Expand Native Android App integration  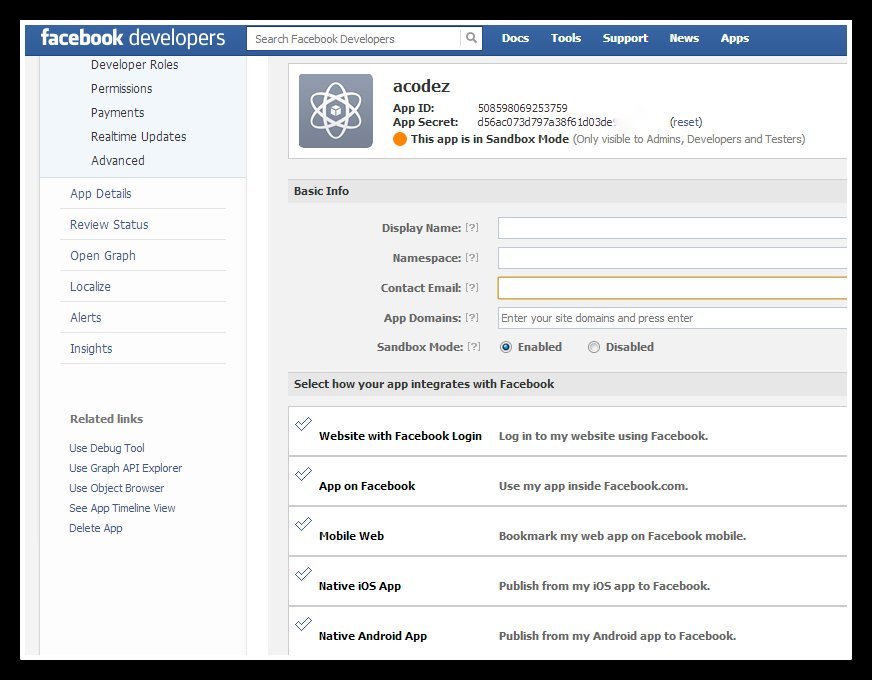(x=568, y=631)
